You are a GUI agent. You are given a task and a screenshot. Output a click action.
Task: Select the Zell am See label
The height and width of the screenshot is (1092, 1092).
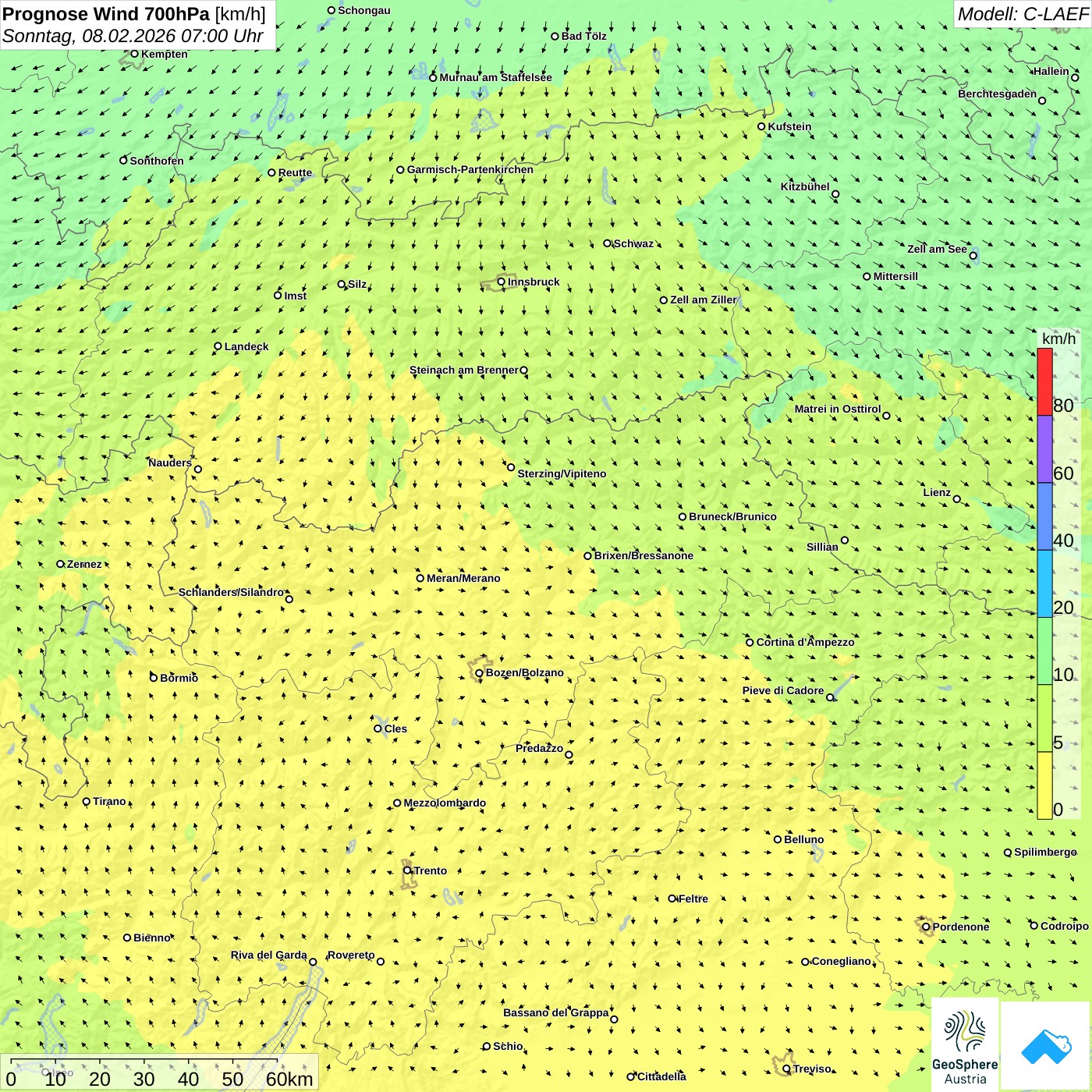[x=937, y=249]
